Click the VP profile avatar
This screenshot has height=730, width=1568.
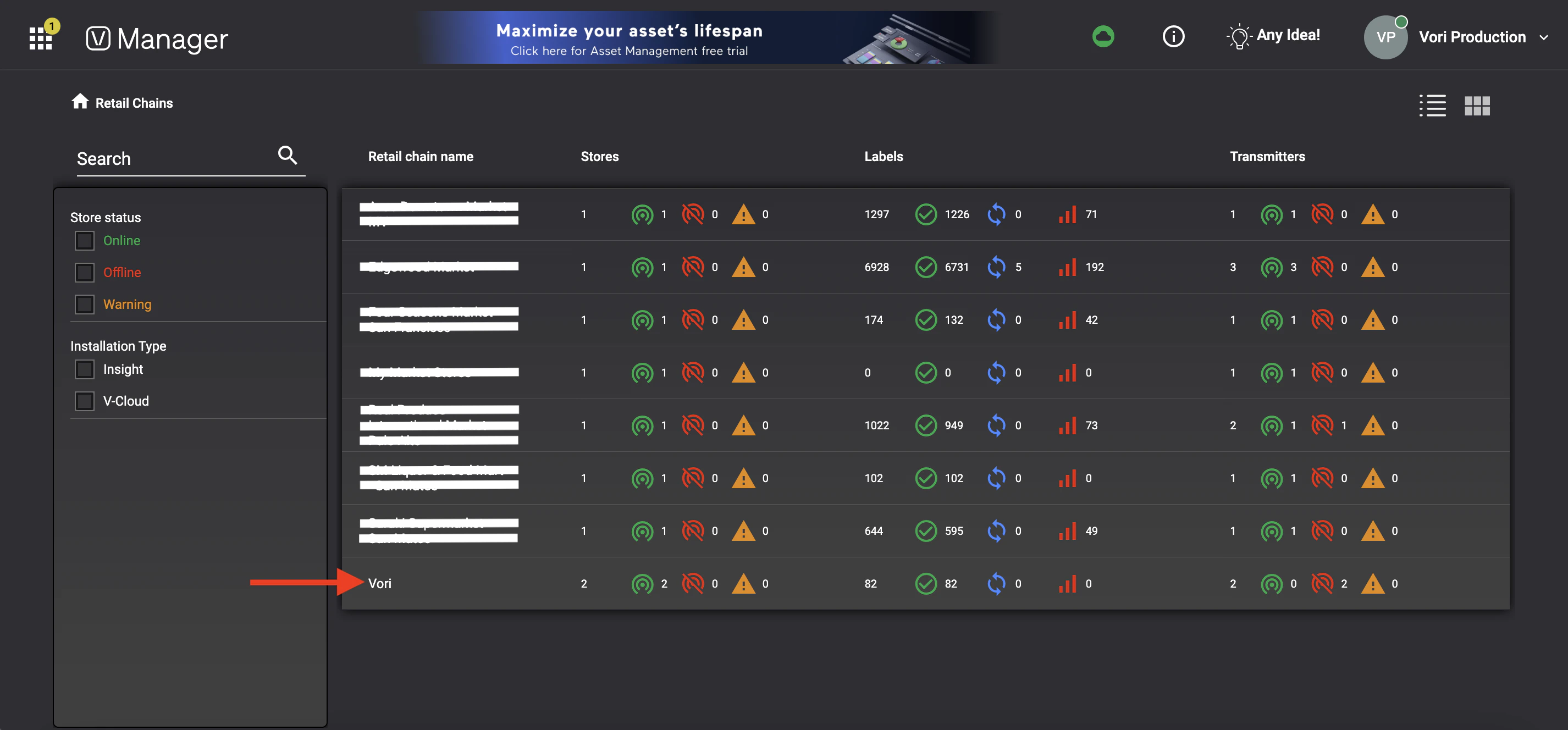tap(1385, 38)
